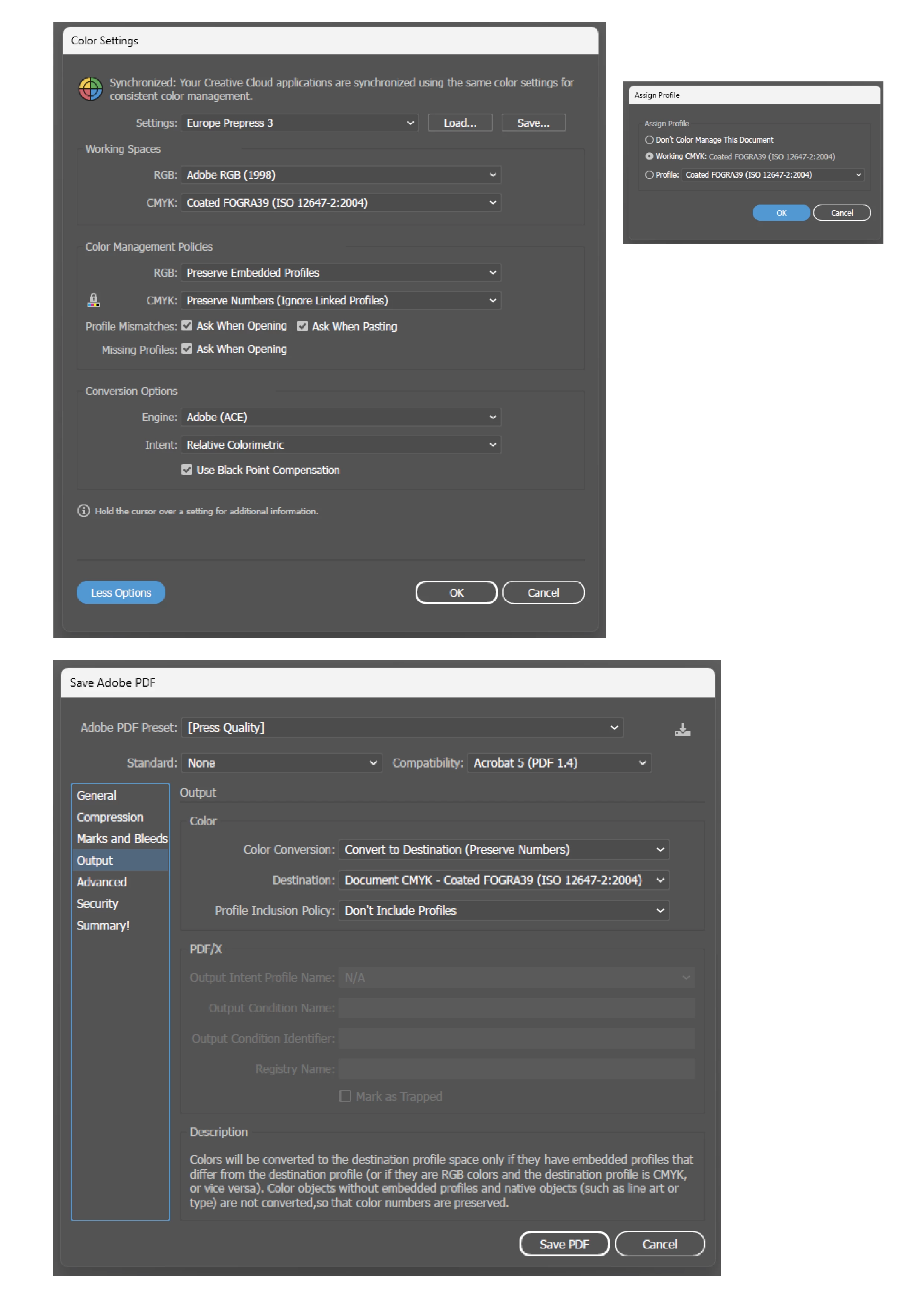Click the info circle hint icon
The width and height of the screenshot is (924, 1307).
coord(84,511)
